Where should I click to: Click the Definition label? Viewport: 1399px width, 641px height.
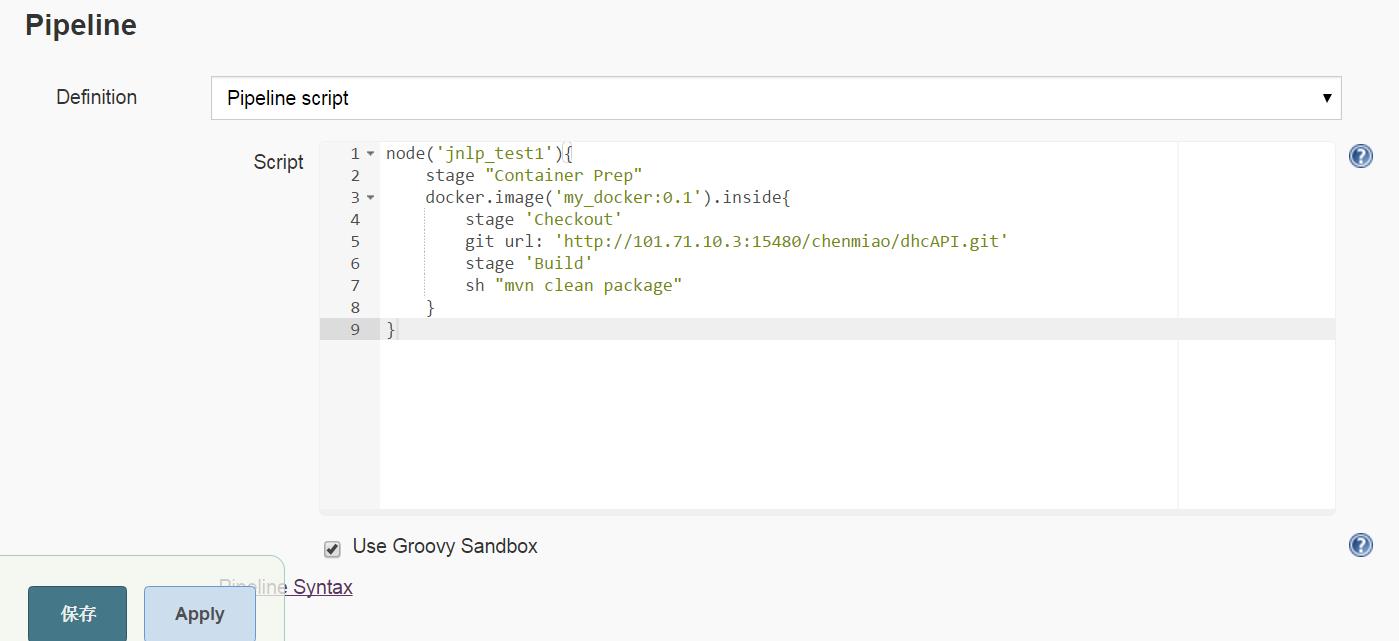96,97
